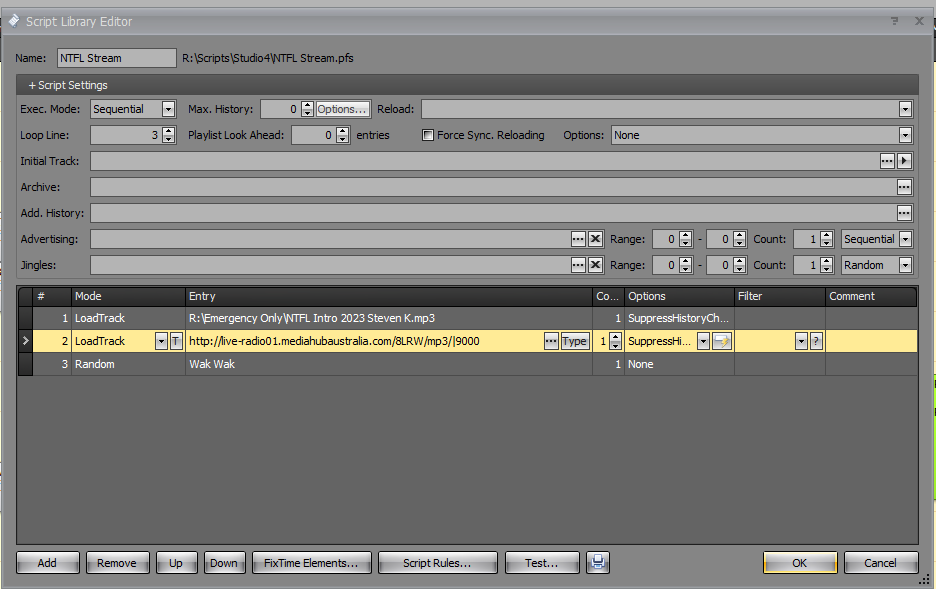This screenshot has height=589, width=936.
Task: Enable Force Sync. Reloading checkbox
Action: (x=428, y=135)
